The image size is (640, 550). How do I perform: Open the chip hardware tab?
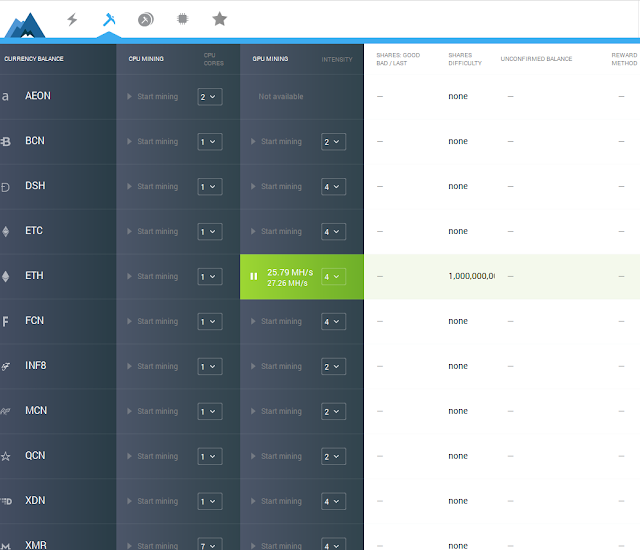coord(182,19)
